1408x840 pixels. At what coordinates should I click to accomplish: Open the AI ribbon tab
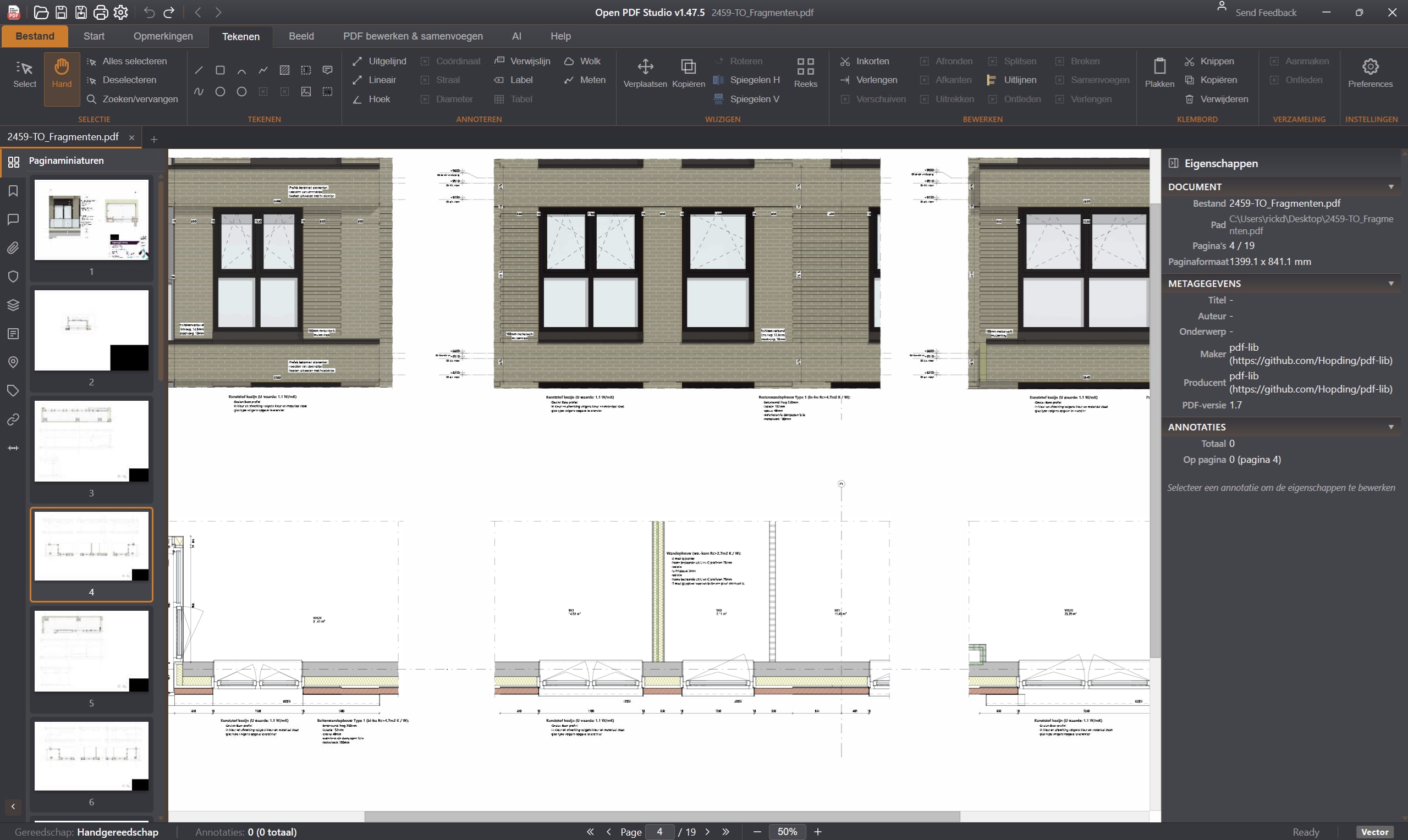pyautogui.click(x=516, y=36)
